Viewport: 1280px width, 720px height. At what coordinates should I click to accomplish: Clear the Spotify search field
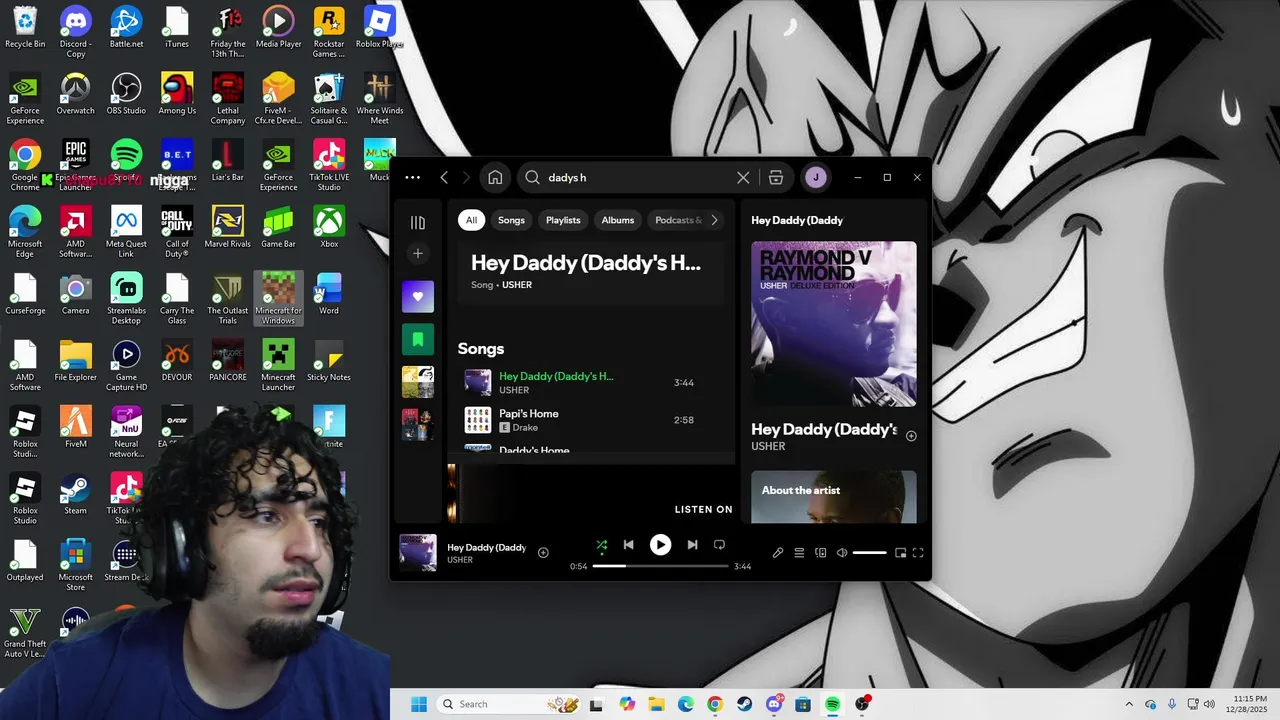point(743,177)
